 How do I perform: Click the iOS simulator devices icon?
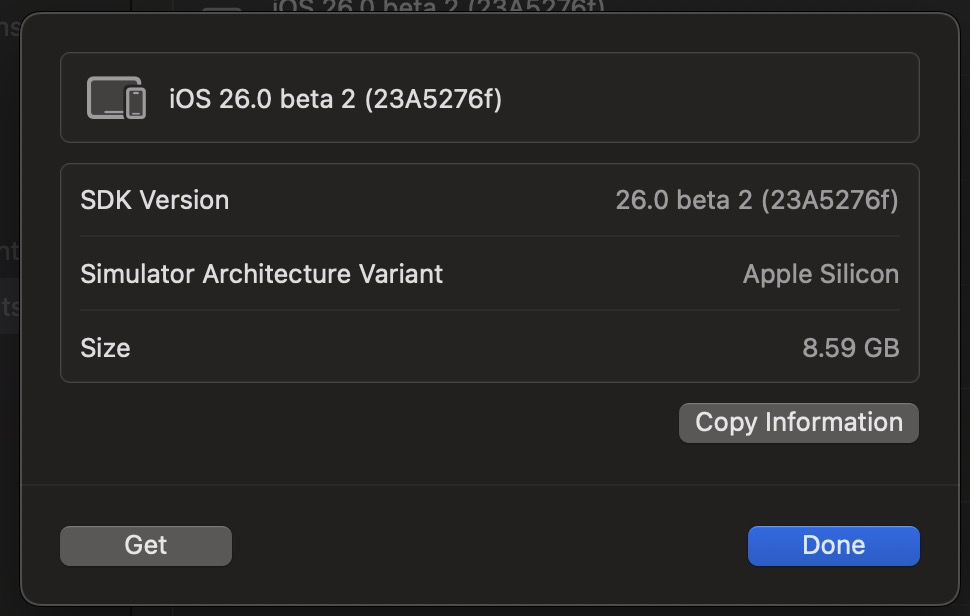pos(116,98)
